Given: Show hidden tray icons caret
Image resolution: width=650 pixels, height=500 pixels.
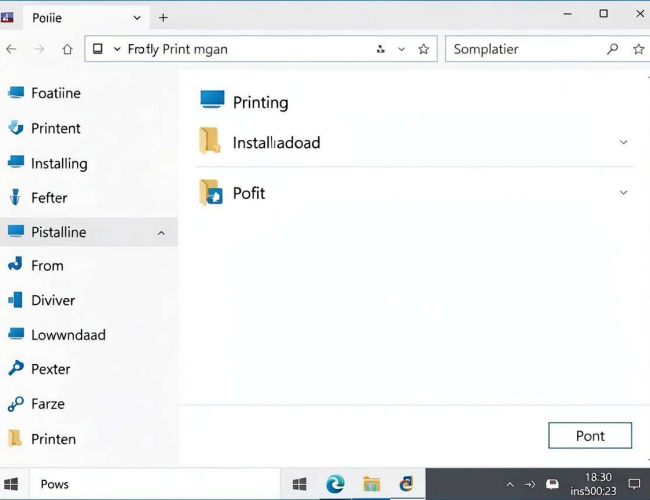Looking at the screenshot, I should click(x=510, y=484).
